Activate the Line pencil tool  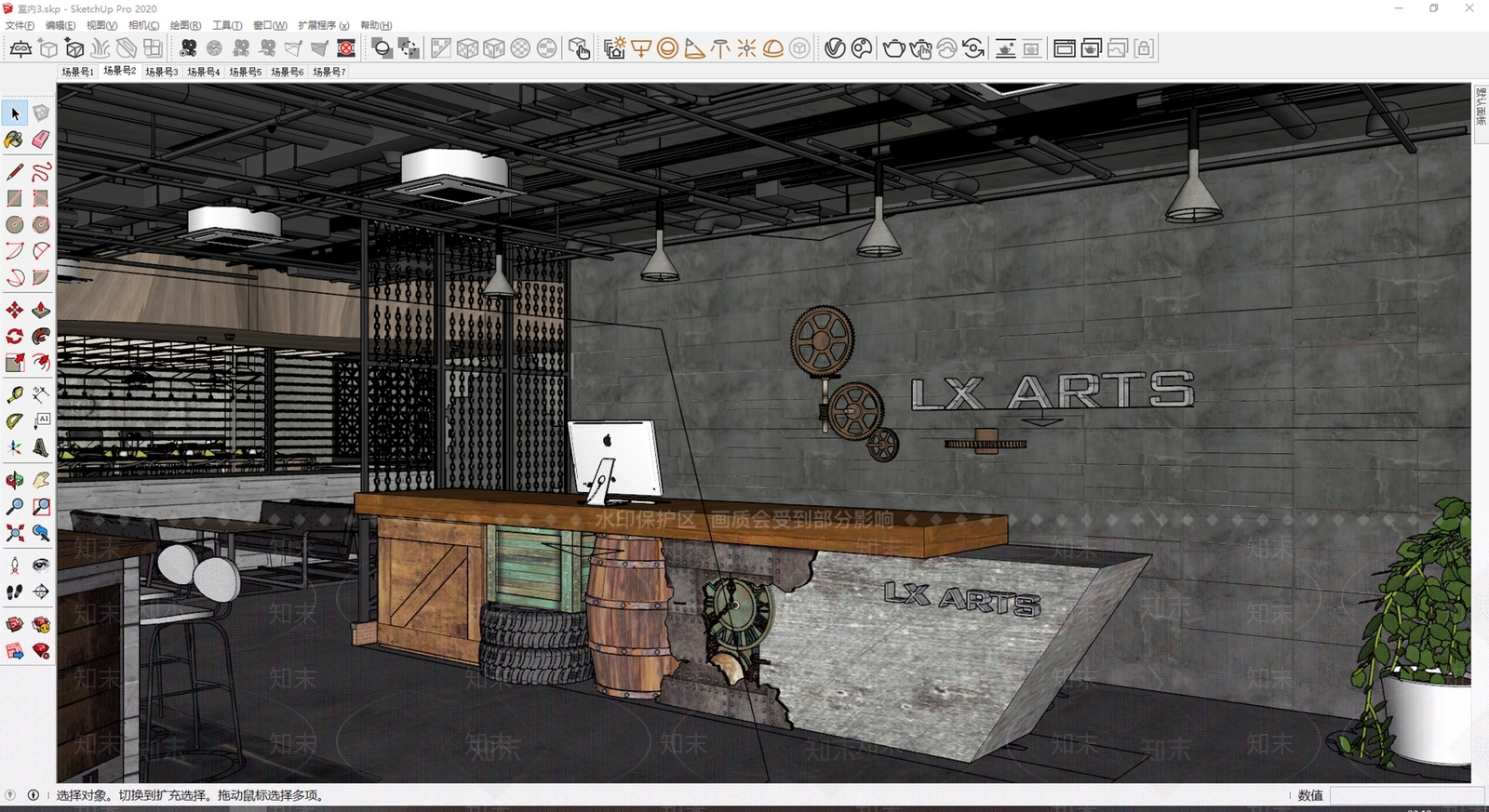pos(15,172)
